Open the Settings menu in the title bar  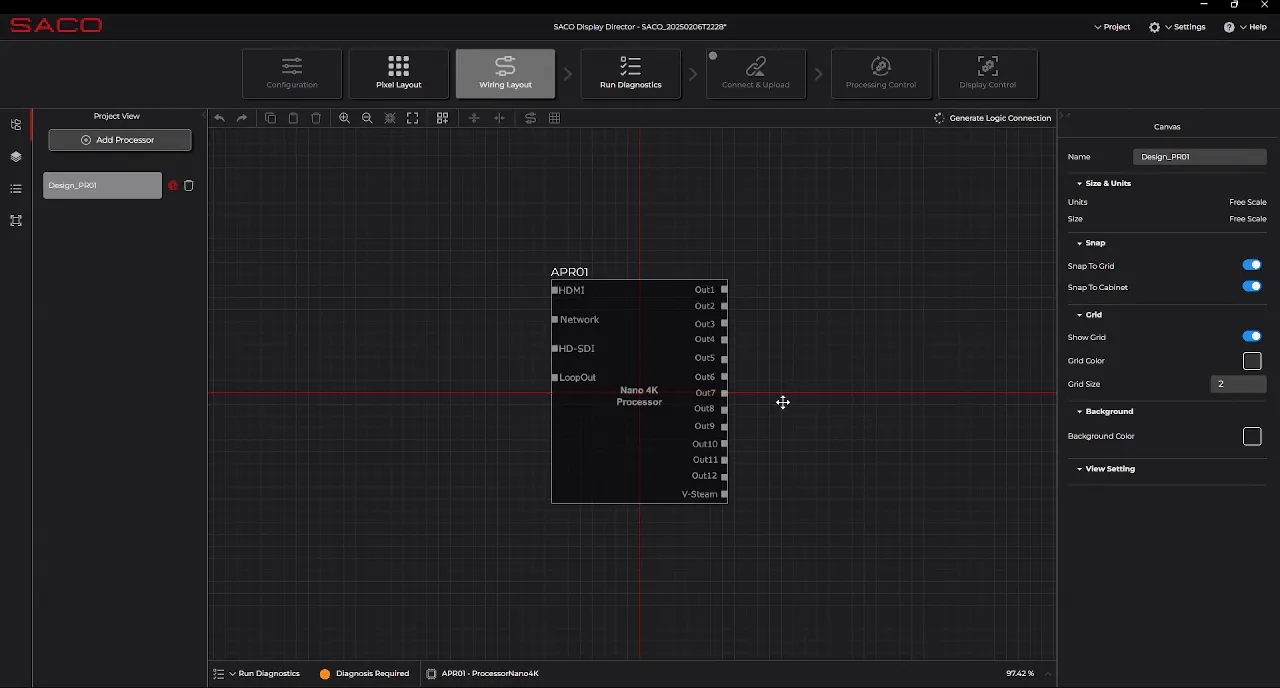[1178, 27]
